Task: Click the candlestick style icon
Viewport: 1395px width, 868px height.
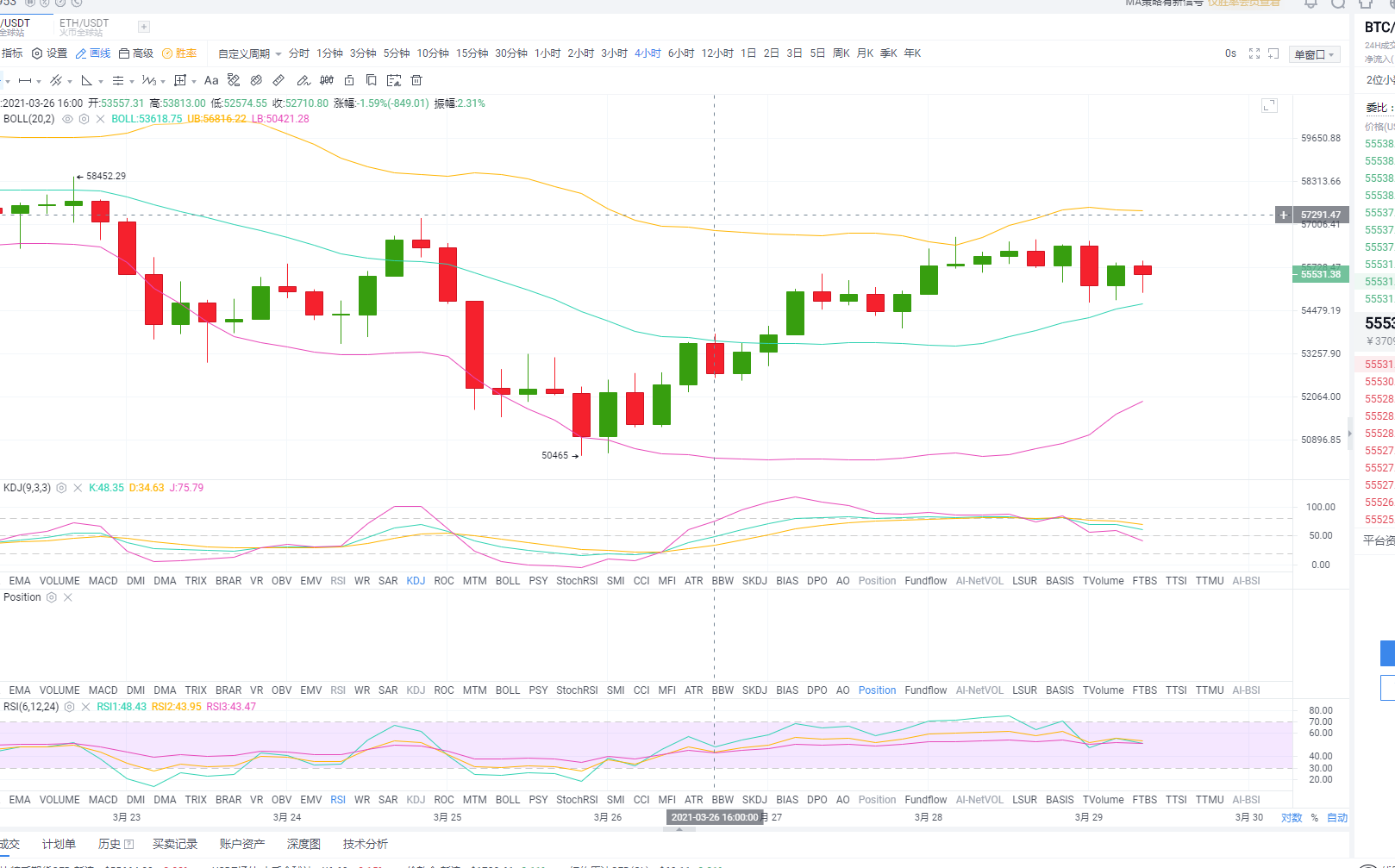Action: point(327,80)
